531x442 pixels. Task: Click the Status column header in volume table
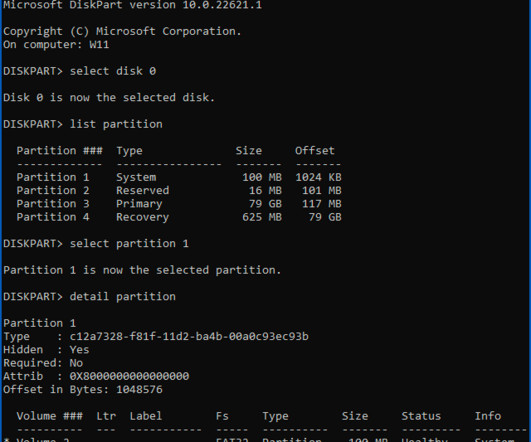tap(421, 416)
